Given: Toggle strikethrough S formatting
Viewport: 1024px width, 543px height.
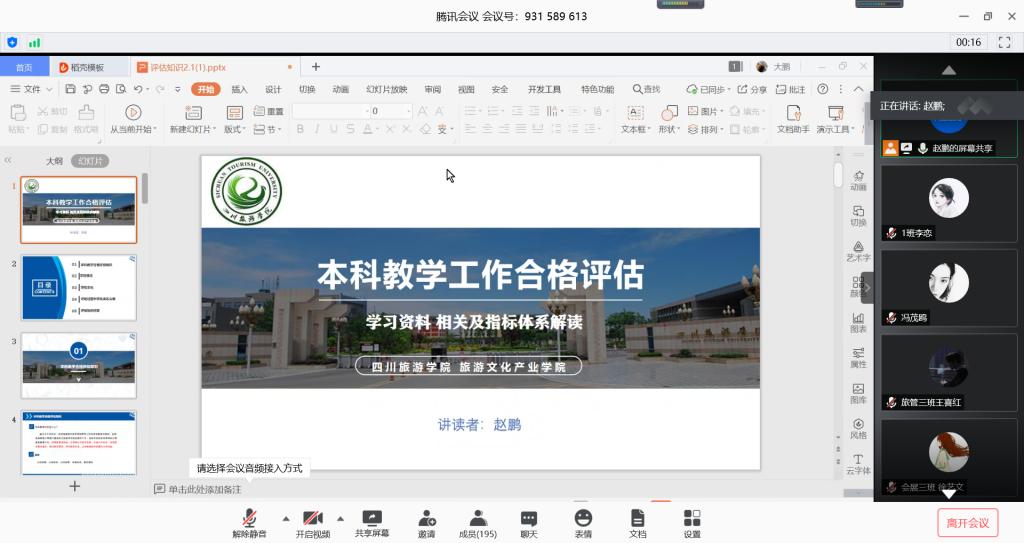Looking at the screenshot, I should [x=351, y=129].
